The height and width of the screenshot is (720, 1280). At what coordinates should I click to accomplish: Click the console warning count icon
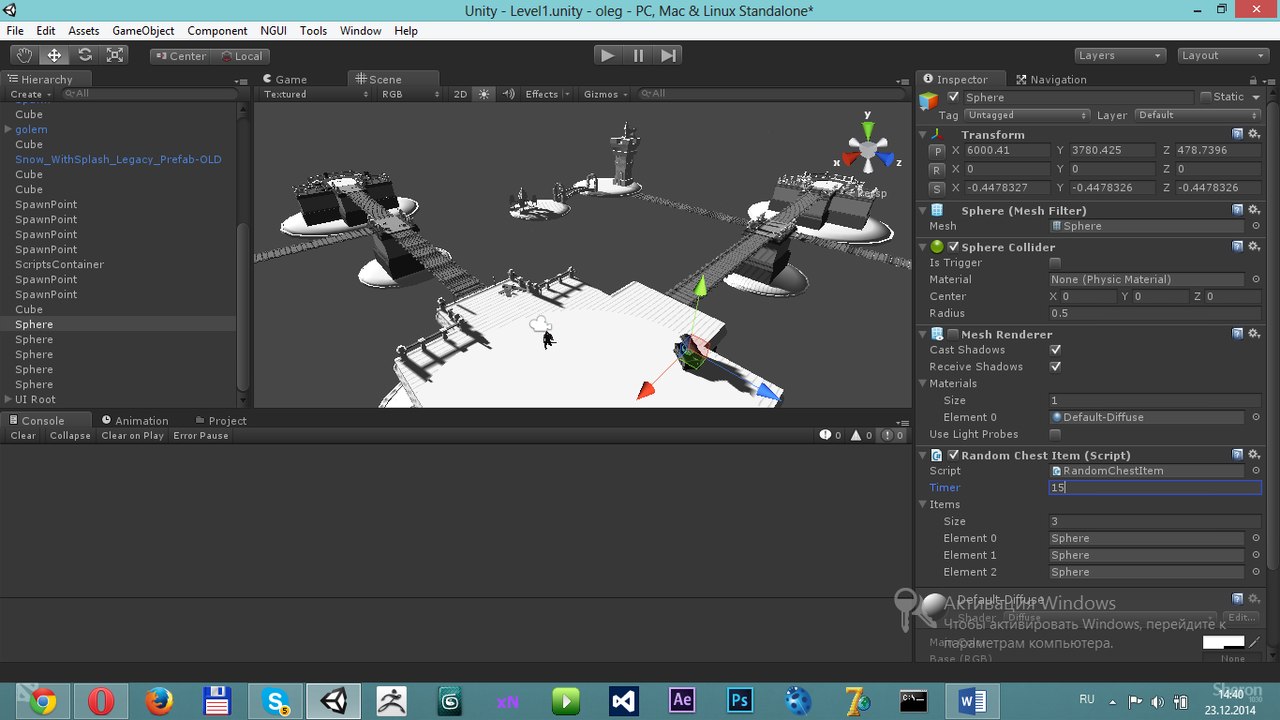[x=862, y=436]
